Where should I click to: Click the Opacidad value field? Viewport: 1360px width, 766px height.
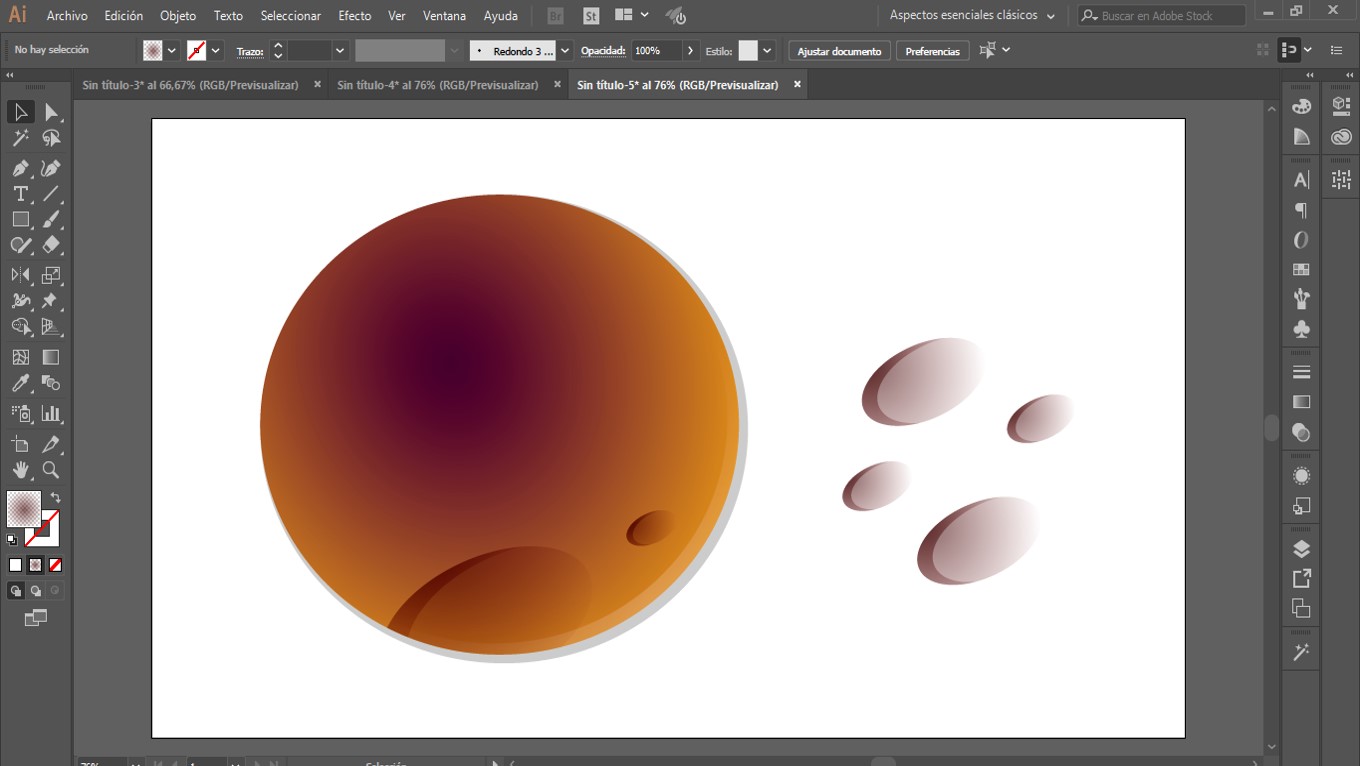tap(656, 51)
